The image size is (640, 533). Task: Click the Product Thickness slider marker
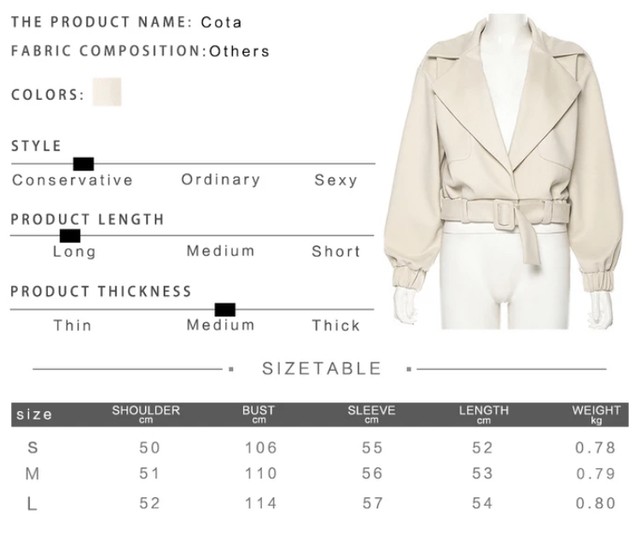pos(225,310)
